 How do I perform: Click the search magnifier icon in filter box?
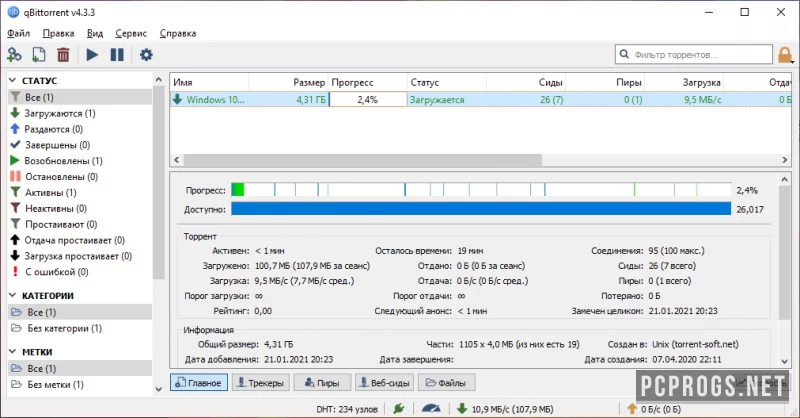coord(624,54)
